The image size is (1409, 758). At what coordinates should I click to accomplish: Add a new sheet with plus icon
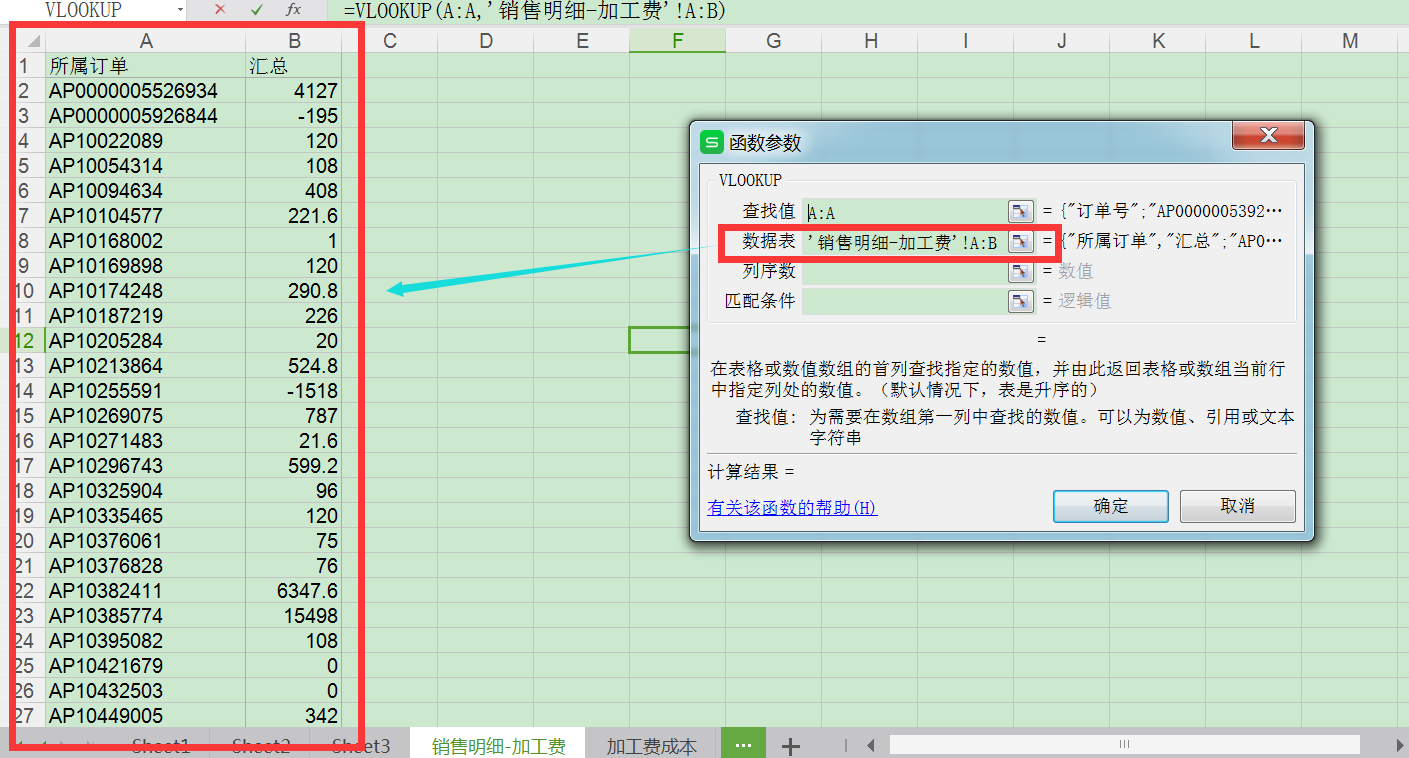pos(790,746)
